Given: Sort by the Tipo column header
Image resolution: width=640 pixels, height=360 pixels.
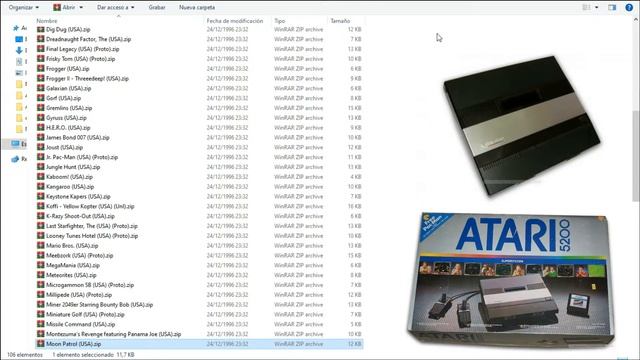Looking at the screenshot, I should [280, 21].
